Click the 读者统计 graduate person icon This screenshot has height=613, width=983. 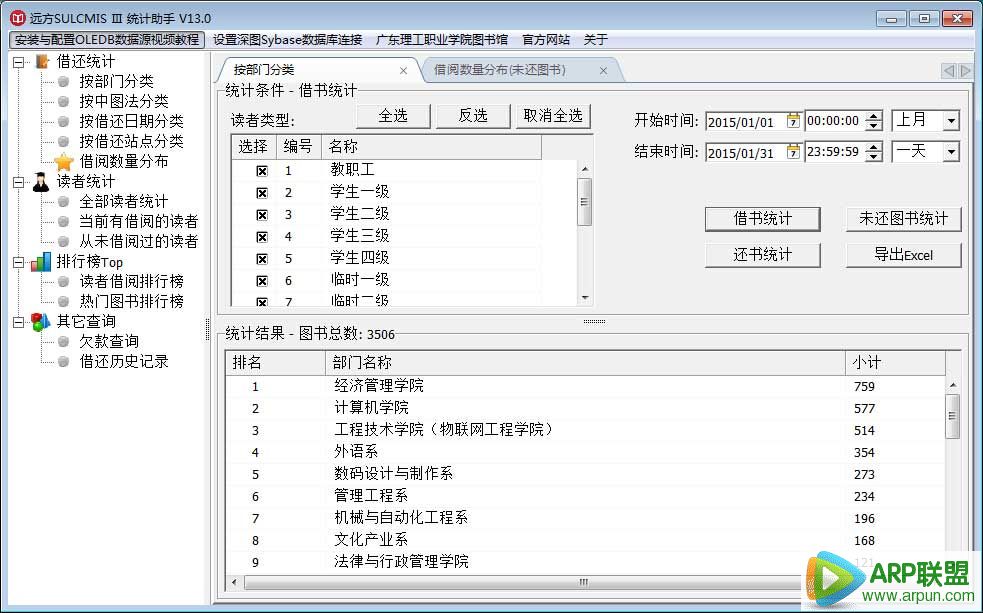tap(41, 181)
